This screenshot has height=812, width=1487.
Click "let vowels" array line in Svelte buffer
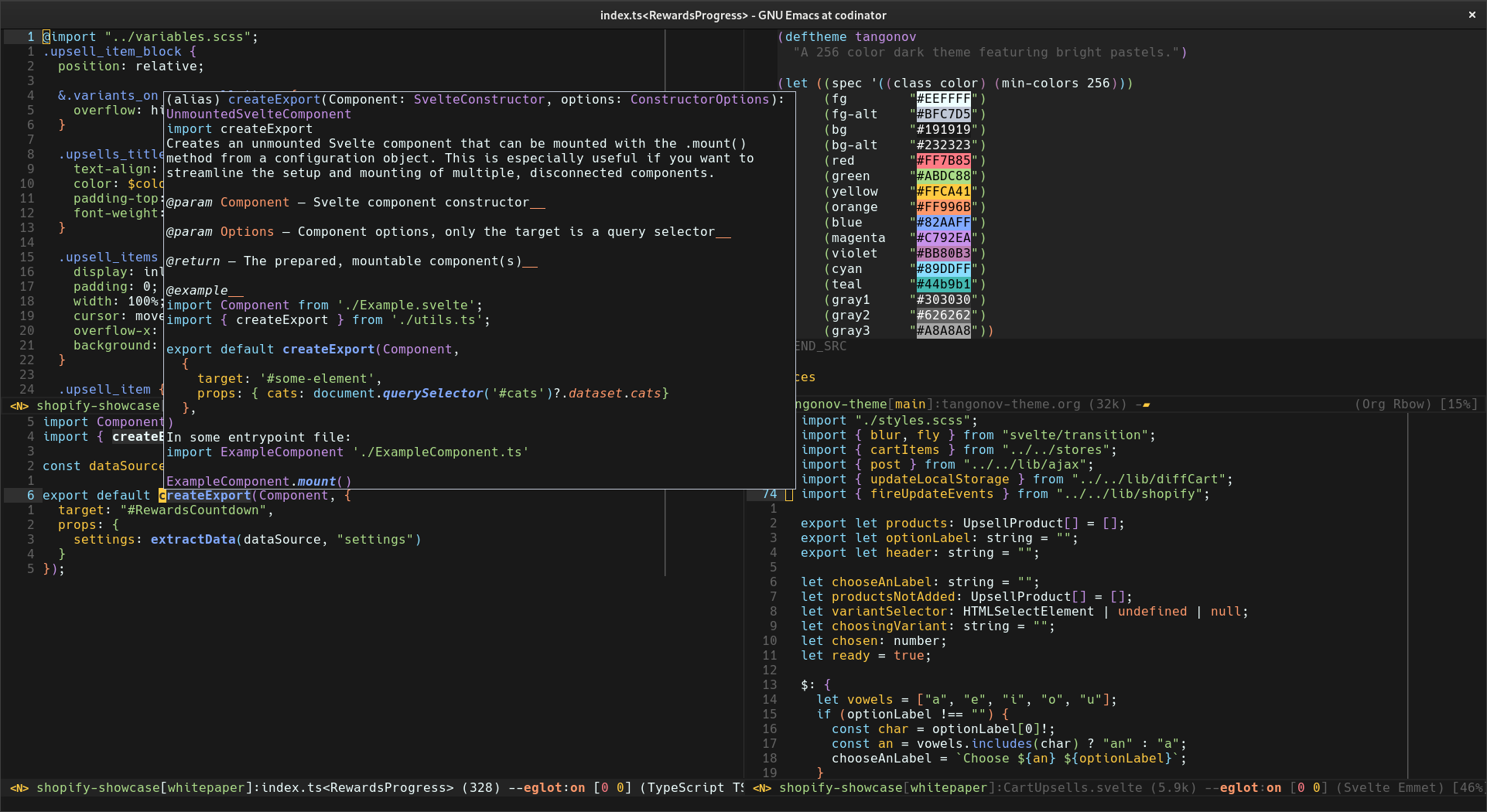967,700
